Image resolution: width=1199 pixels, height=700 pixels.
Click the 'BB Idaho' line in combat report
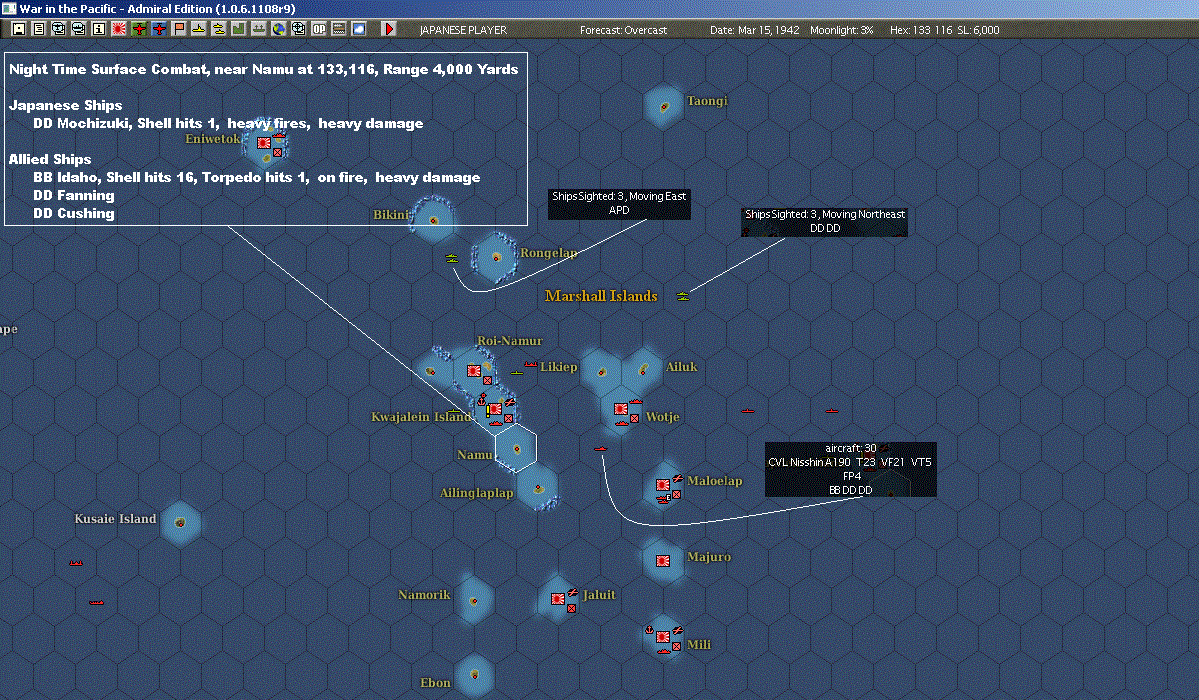(257, 177)
